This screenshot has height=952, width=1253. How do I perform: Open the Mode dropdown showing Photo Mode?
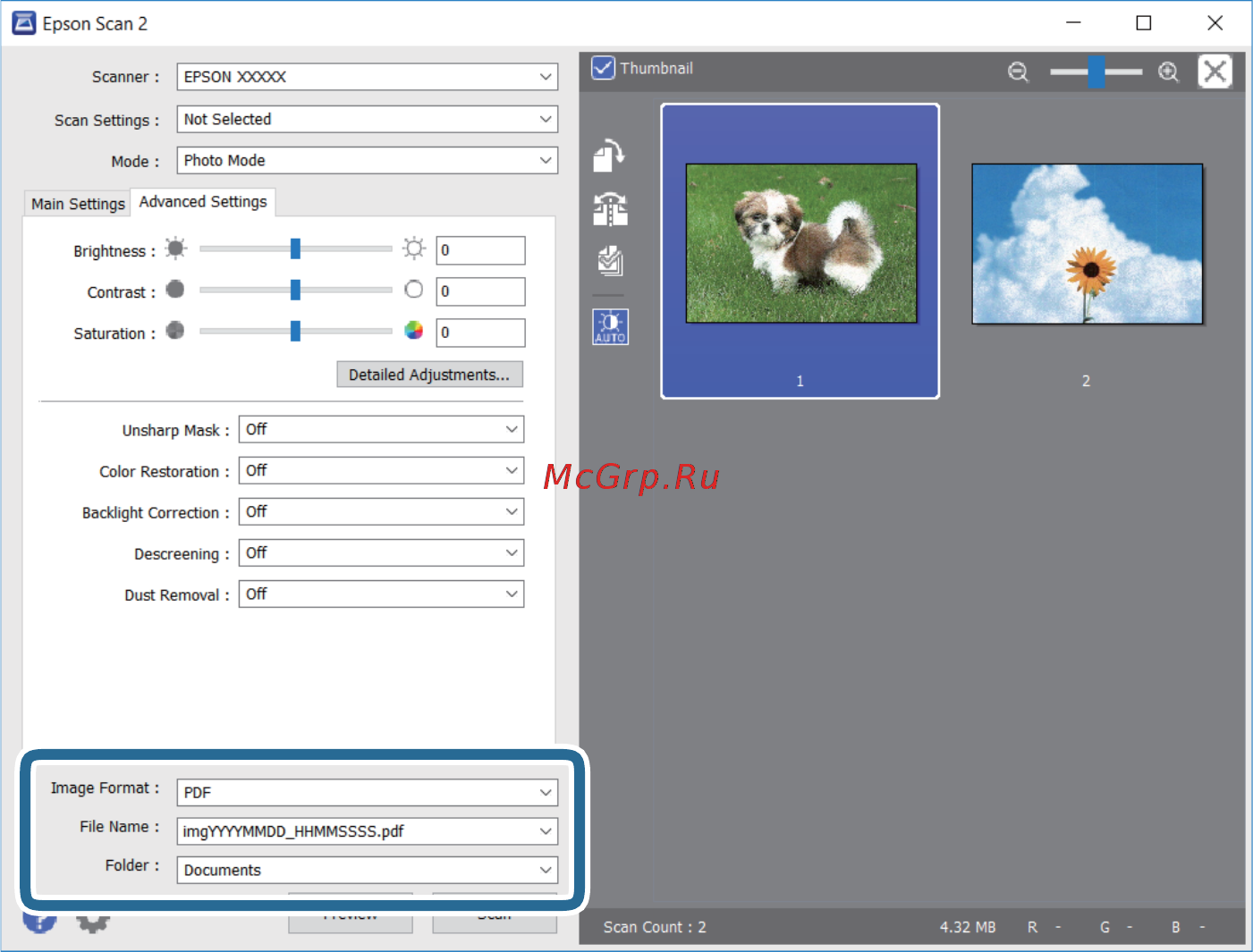(367, 161)
